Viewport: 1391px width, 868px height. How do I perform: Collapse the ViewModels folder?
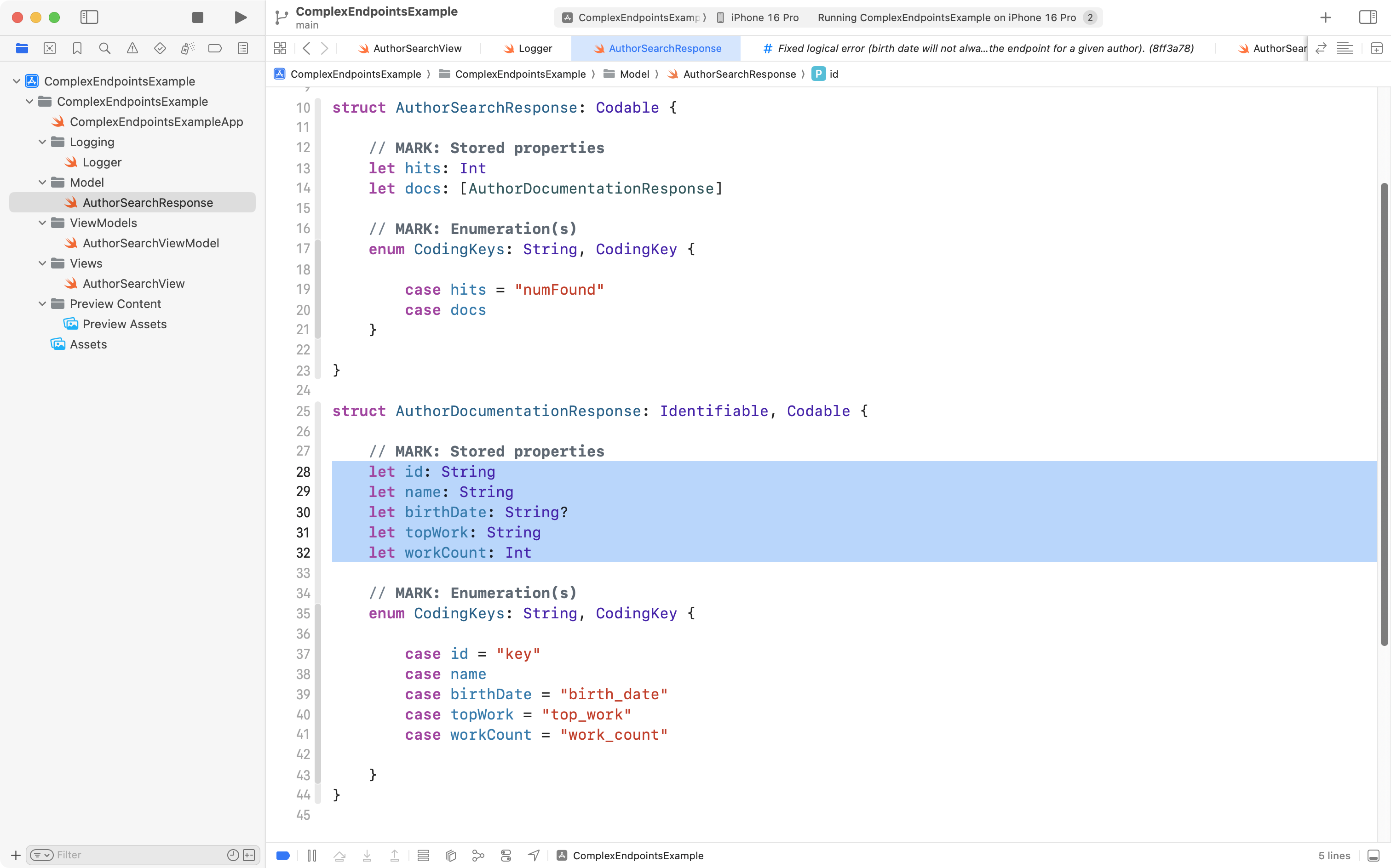[42, 223]
